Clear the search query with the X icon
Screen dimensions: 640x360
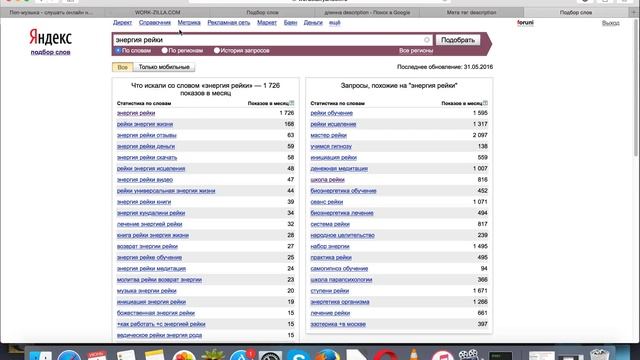pos(427,40)
